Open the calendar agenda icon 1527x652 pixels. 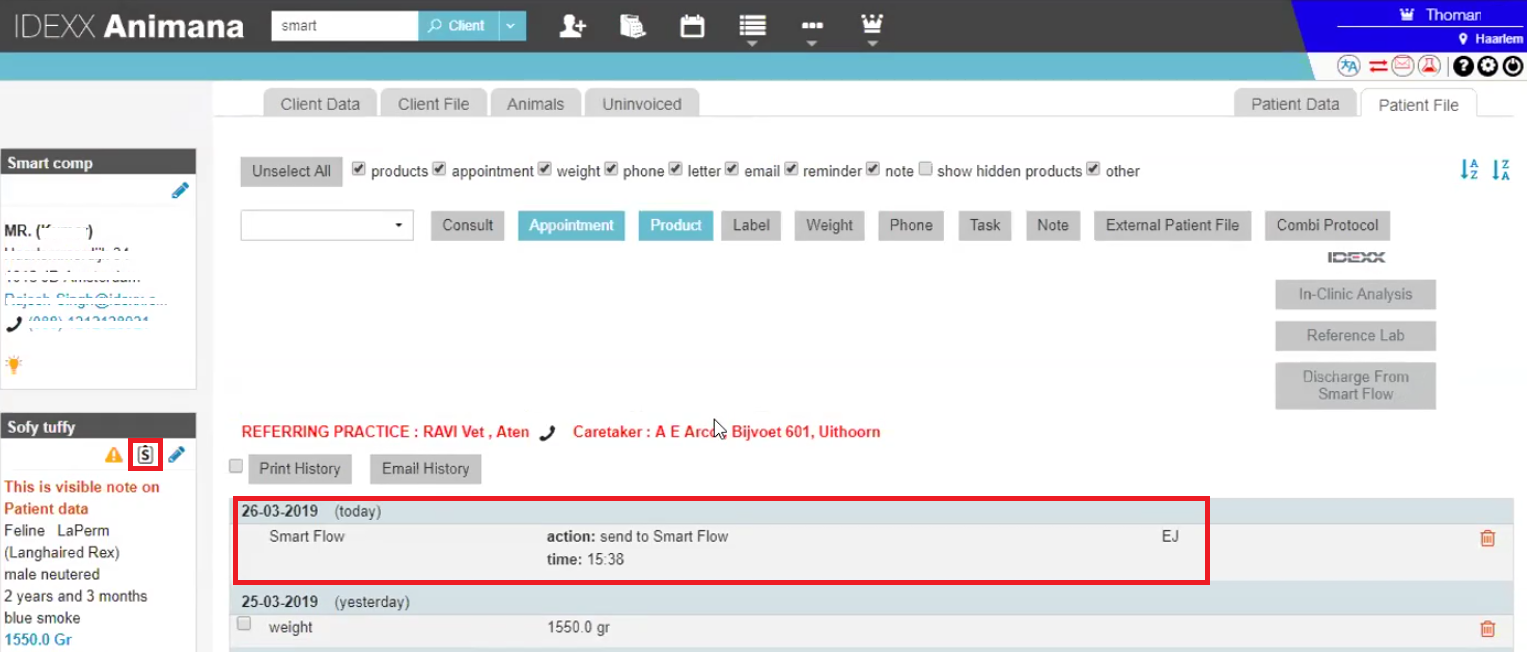tap(692, 26)
